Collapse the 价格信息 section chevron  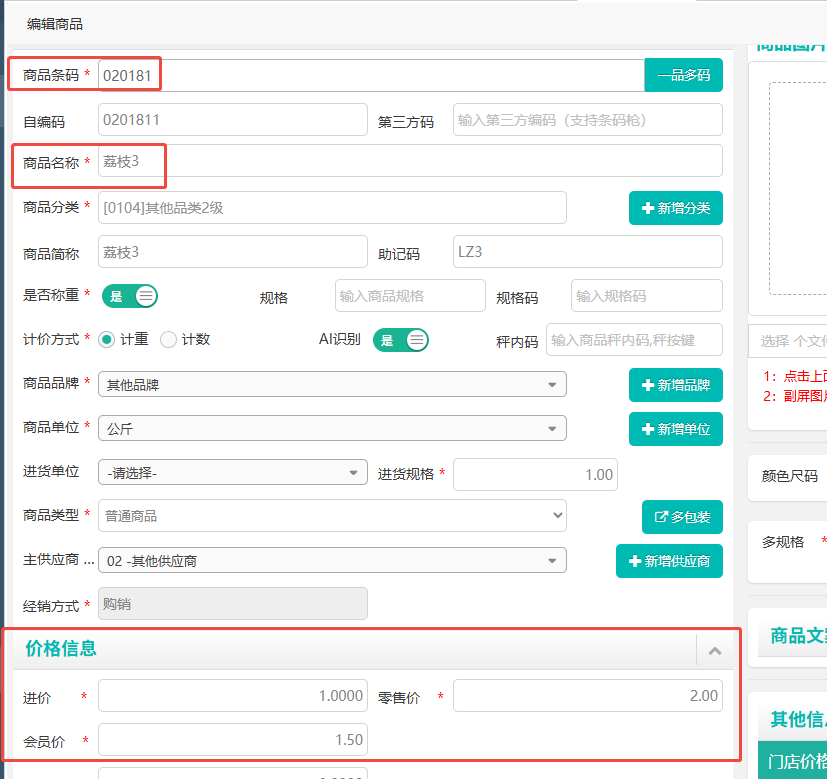point(714,650)
